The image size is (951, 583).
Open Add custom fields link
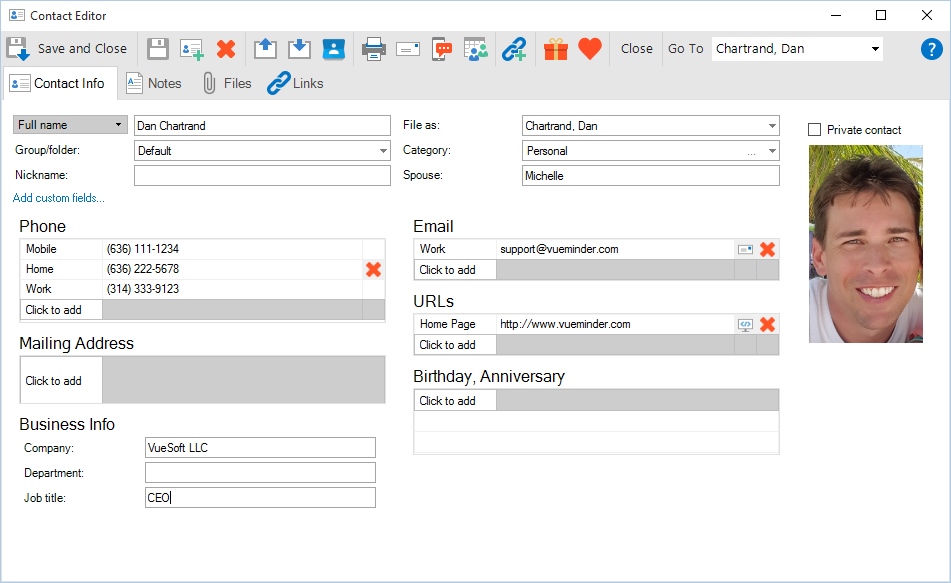pyautogui.click(x=57, y=198)
